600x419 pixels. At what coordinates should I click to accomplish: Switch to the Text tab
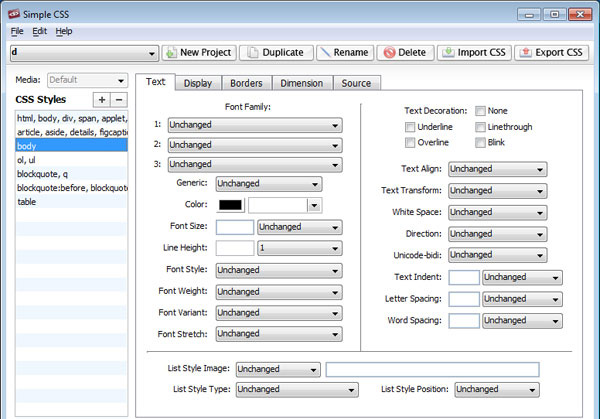pyautogui.click(x=155, y=82)
